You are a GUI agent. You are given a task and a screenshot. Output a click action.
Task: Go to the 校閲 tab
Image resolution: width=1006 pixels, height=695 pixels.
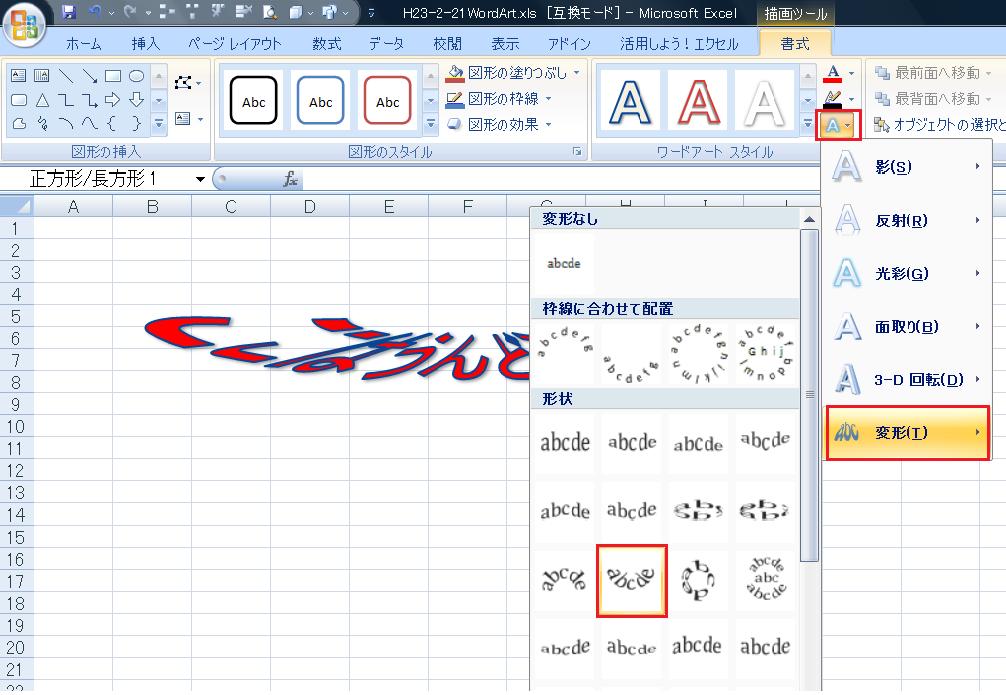click(447, 44)
